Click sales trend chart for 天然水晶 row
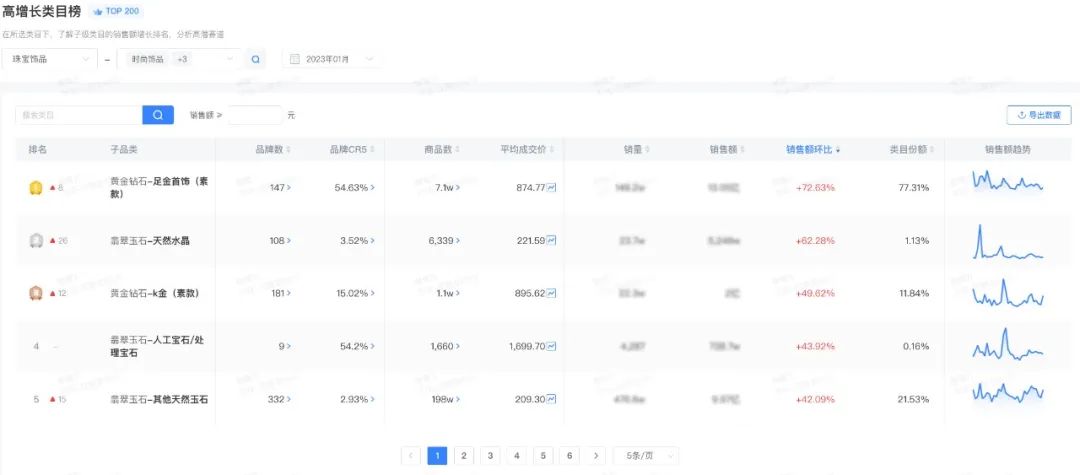This screenshot has height=475, width=1080. pyautogui.click(x=1008, y=242)
